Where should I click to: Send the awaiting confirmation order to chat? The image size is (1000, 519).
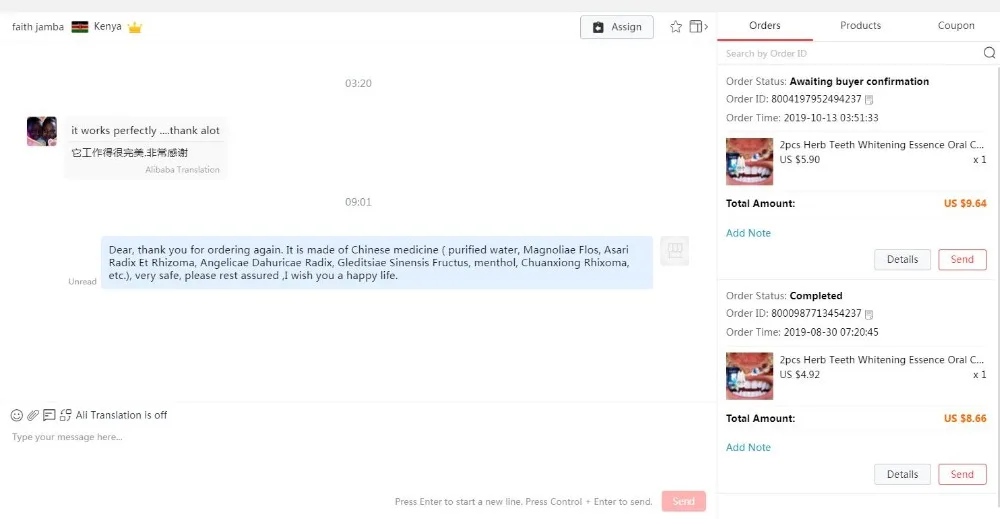(962, 260)
